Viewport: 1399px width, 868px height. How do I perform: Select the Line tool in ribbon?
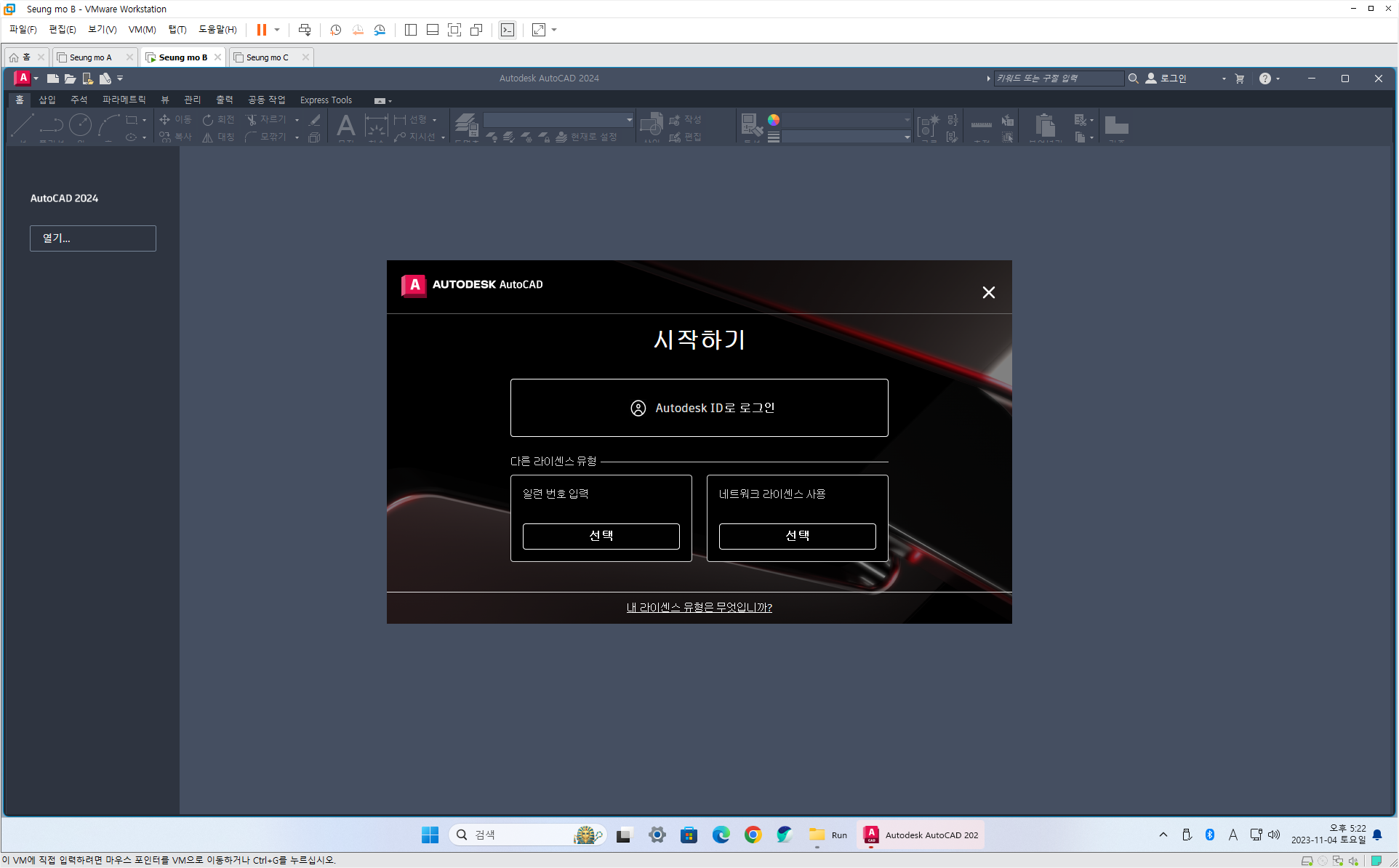[x=23, y=125]
